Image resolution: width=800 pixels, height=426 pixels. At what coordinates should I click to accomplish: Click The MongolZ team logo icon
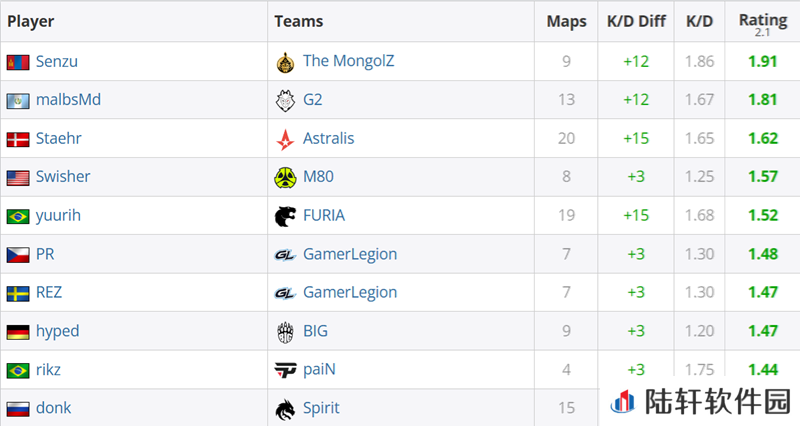(x=285, y=62)
